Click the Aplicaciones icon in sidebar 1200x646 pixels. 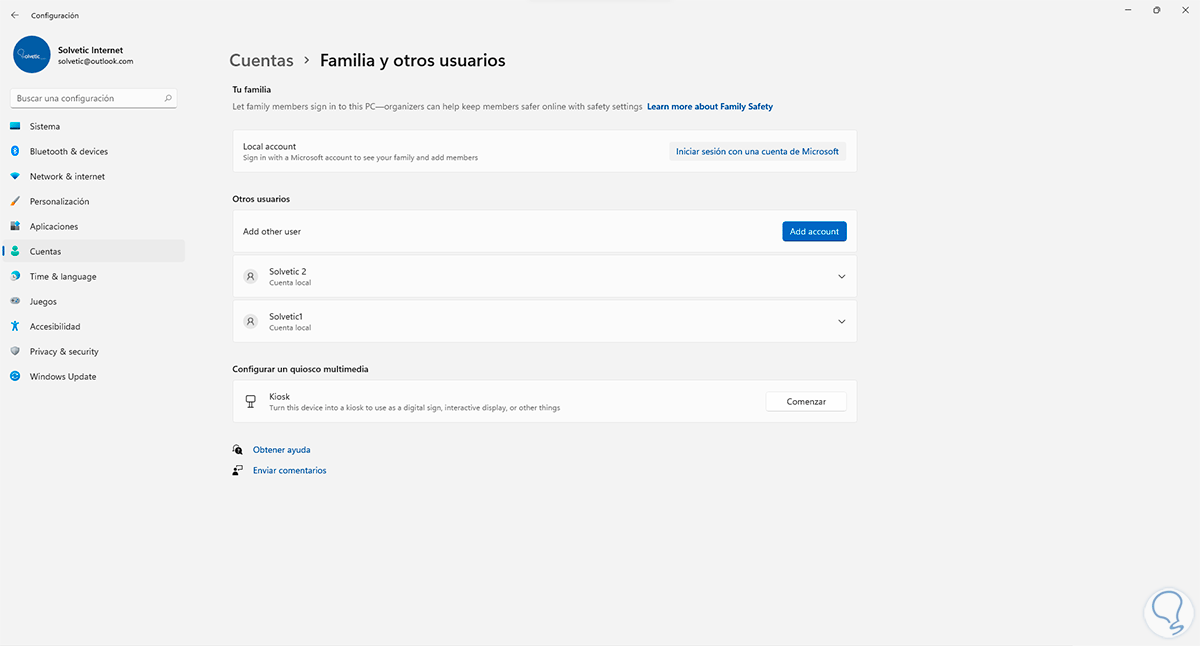click(15, 227)
